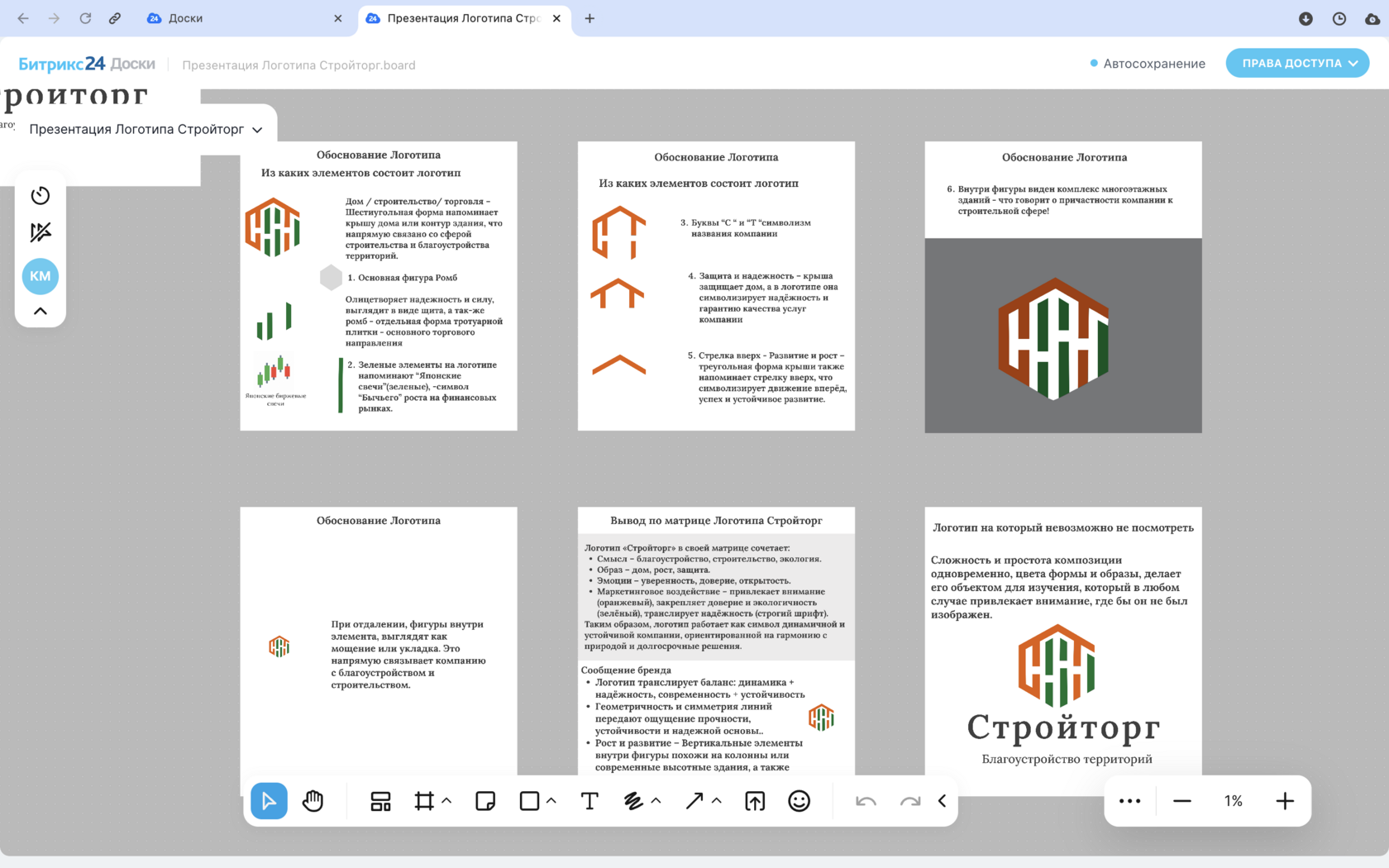Go forward in browser history

pos(54,18)
